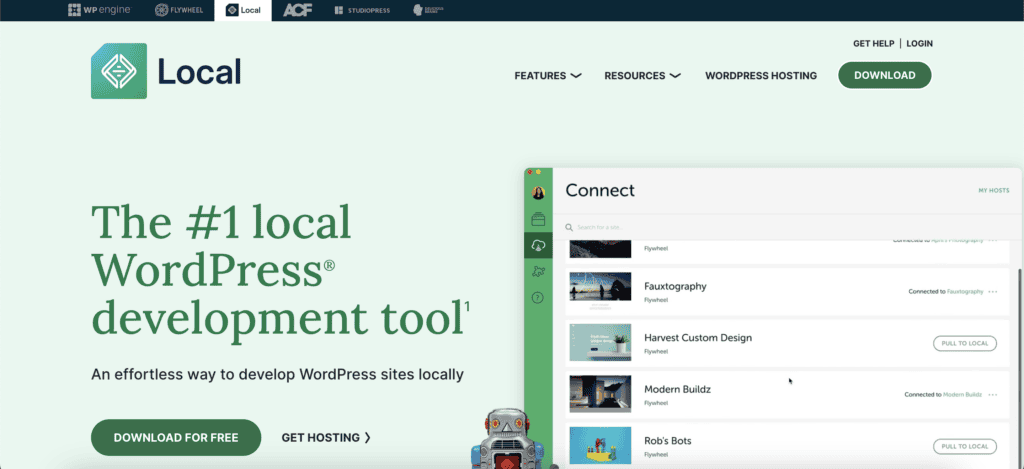1024x469 pixels.
Task: Open the Flywheel brand link
Action: click(179, 10)
